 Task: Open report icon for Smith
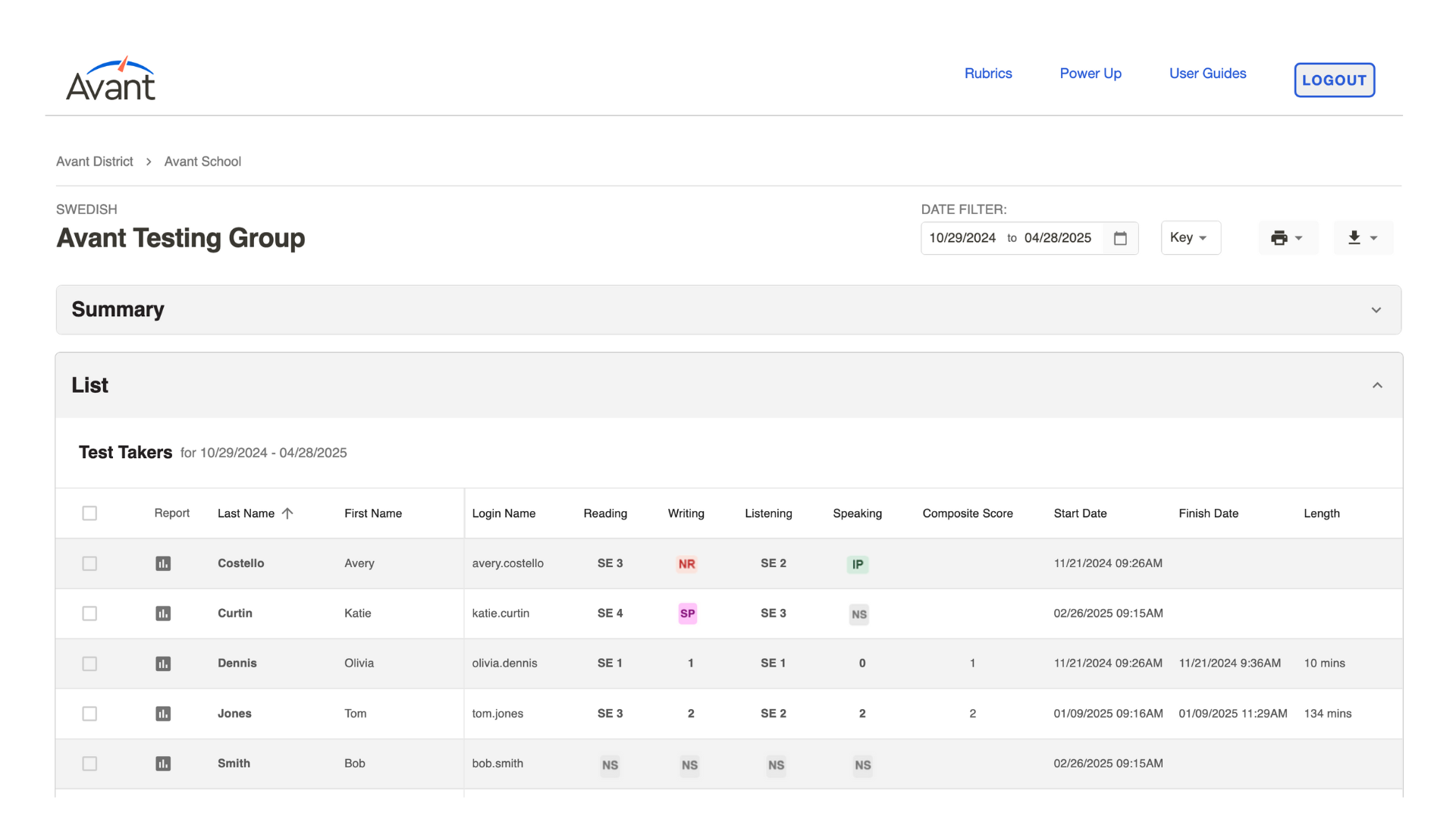163,764
